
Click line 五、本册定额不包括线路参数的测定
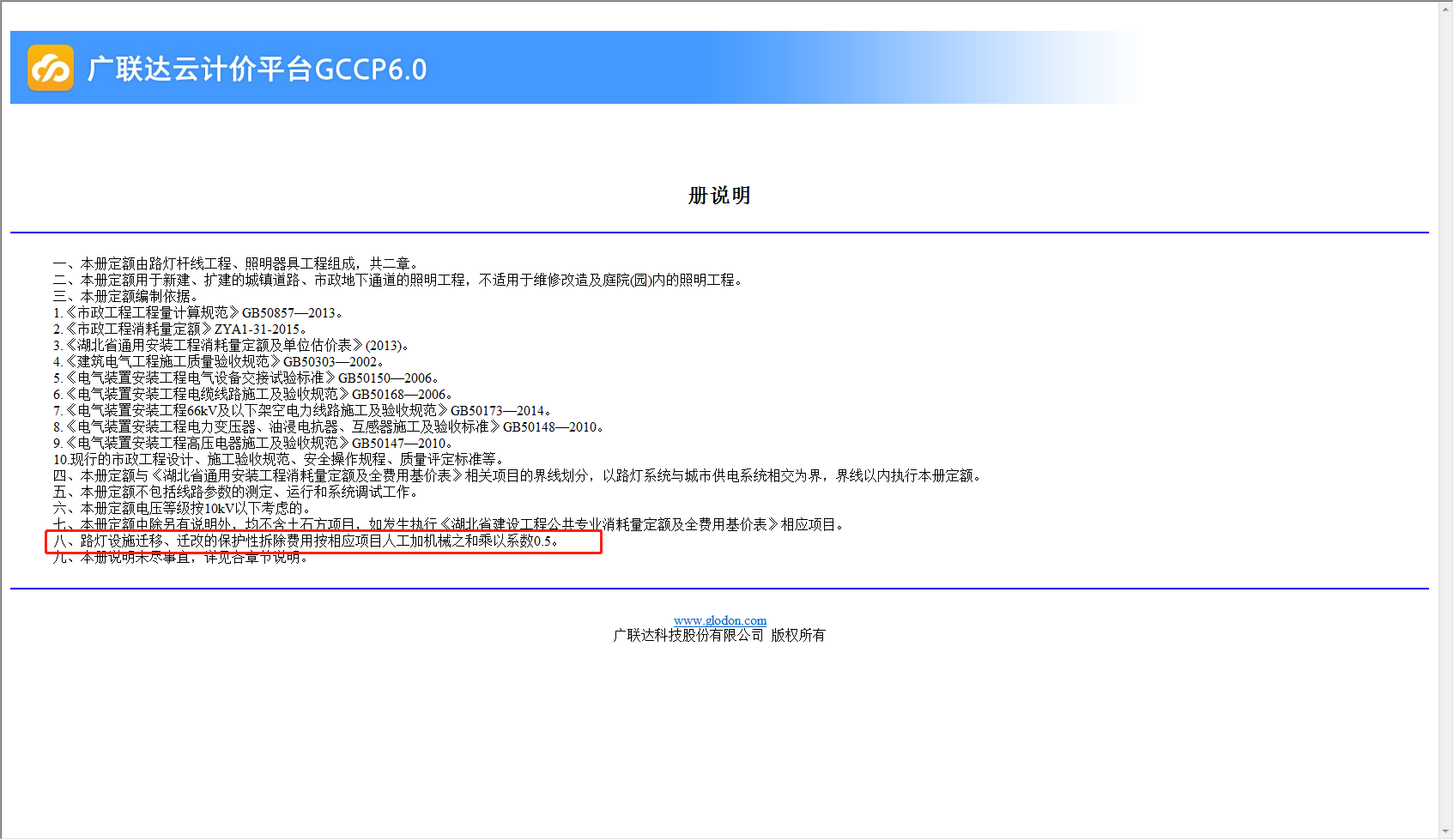click(238, 492)
